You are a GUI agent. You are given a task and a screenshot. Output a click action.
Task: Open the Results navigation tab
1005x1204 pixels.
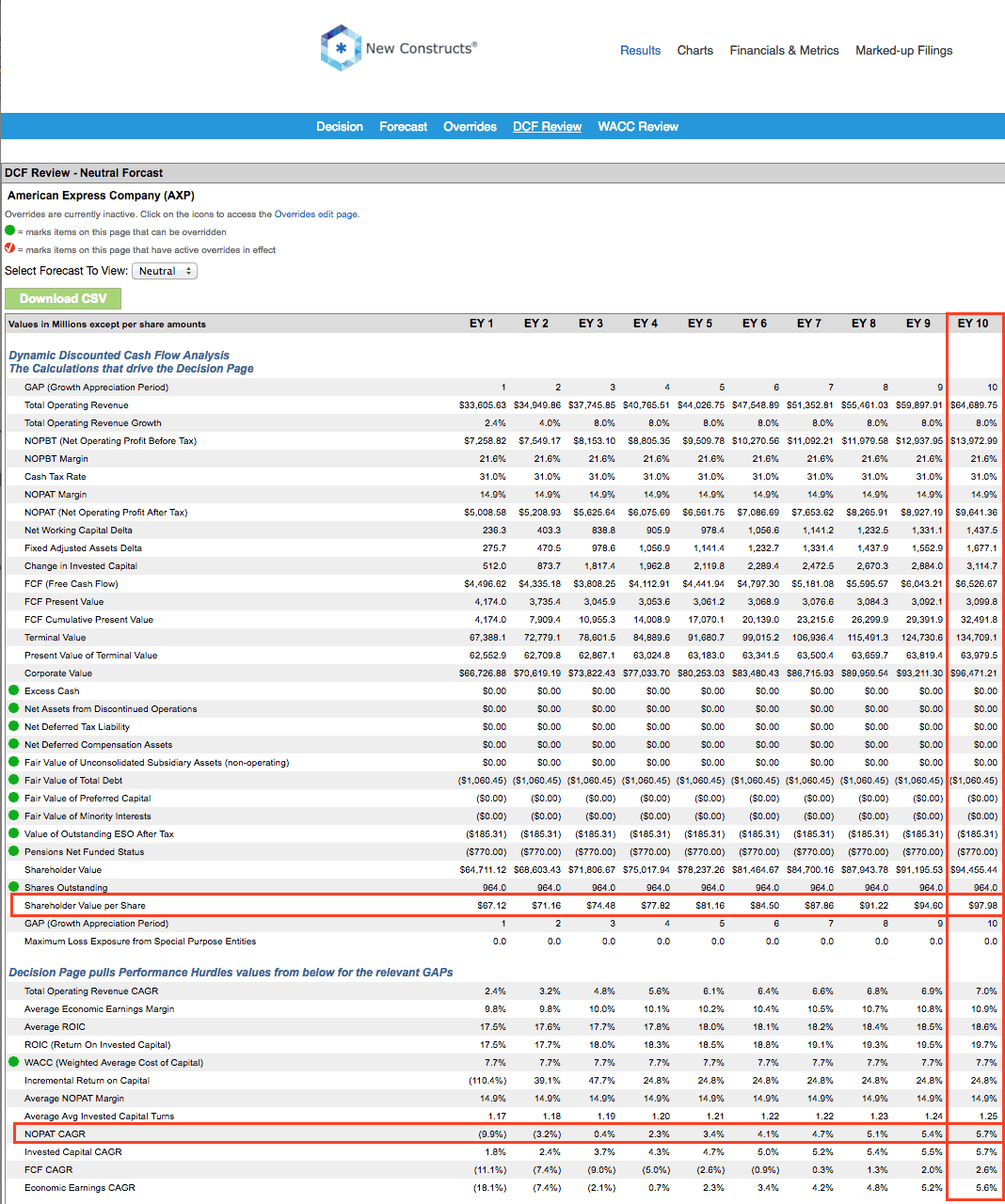pos(640,51)
